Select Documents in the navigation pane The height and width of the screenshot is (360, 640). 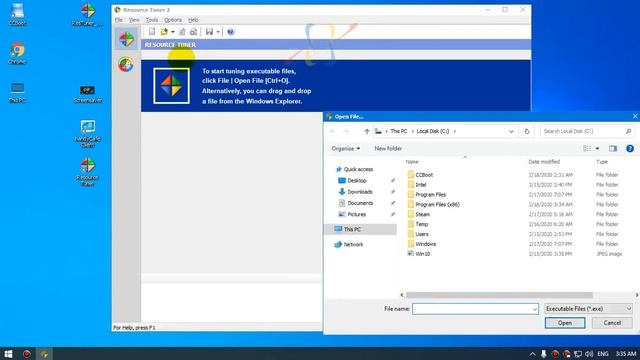coord(356,203)
